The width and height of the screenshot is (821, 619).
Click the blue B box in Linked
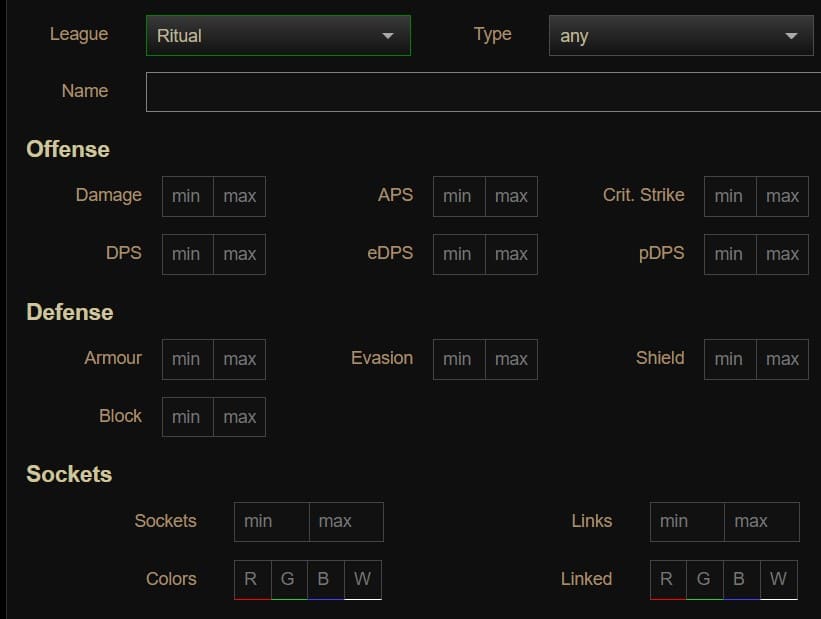pos(740,579)
